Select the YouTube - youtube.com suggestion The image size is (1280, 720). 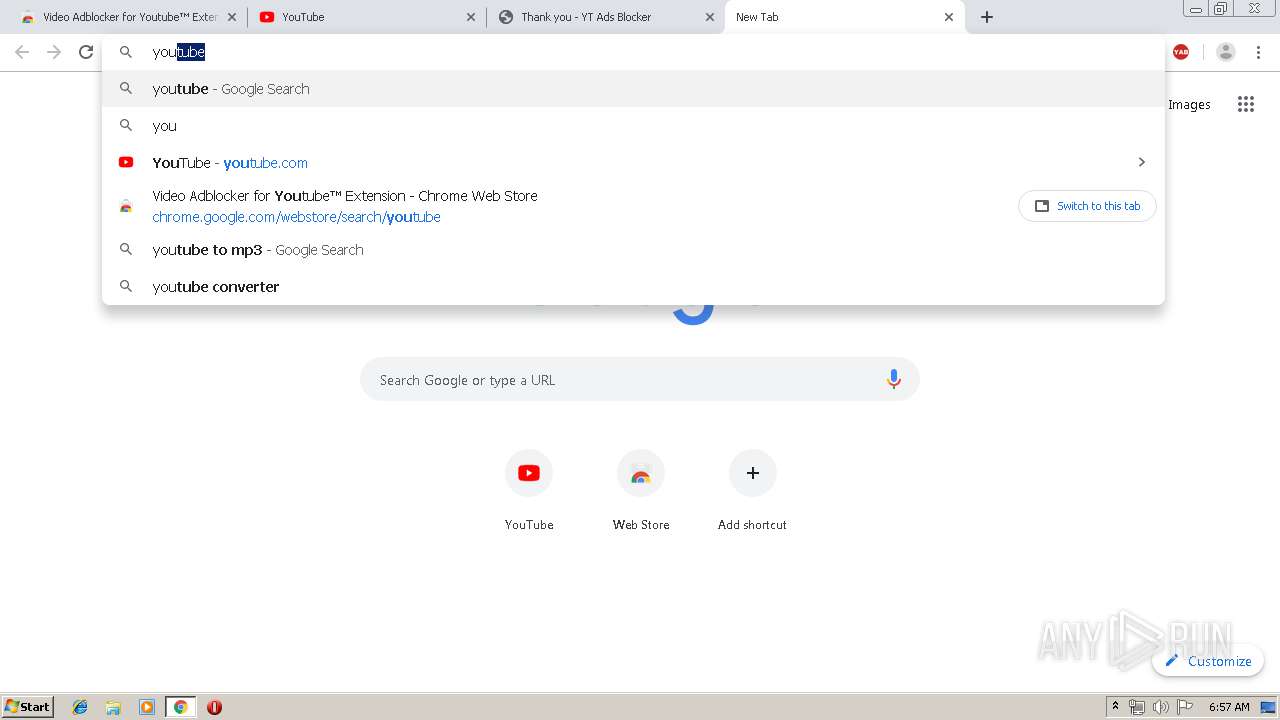click(x=633, y=163)
